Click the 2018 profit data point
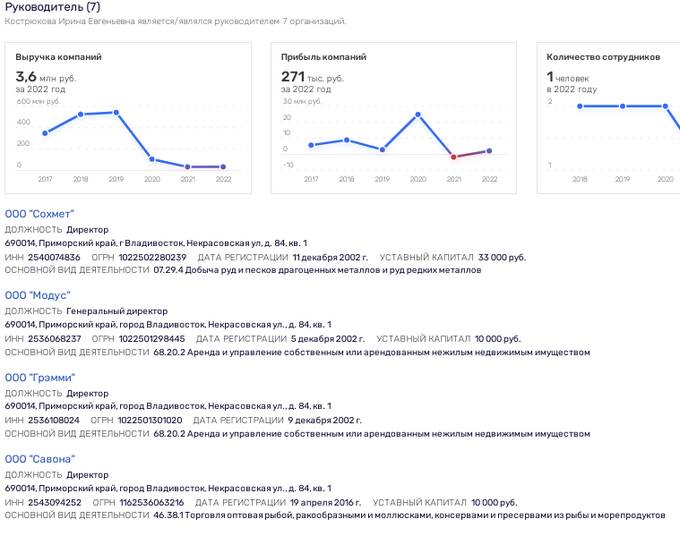The image size is (680, 536). coord(347,140)
